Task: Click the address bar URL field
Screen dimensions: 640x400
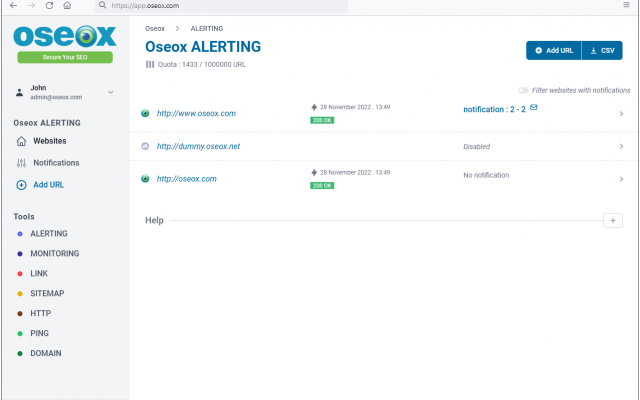Action: (x=222, y=6)
